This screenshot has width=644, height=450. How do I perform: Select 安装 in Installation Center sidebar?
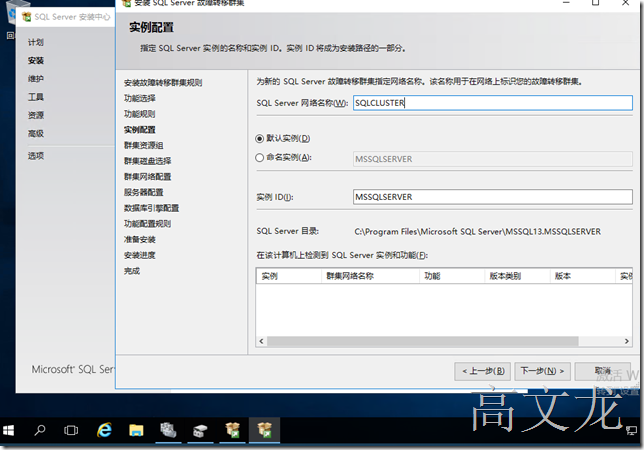tap(36, 61)
